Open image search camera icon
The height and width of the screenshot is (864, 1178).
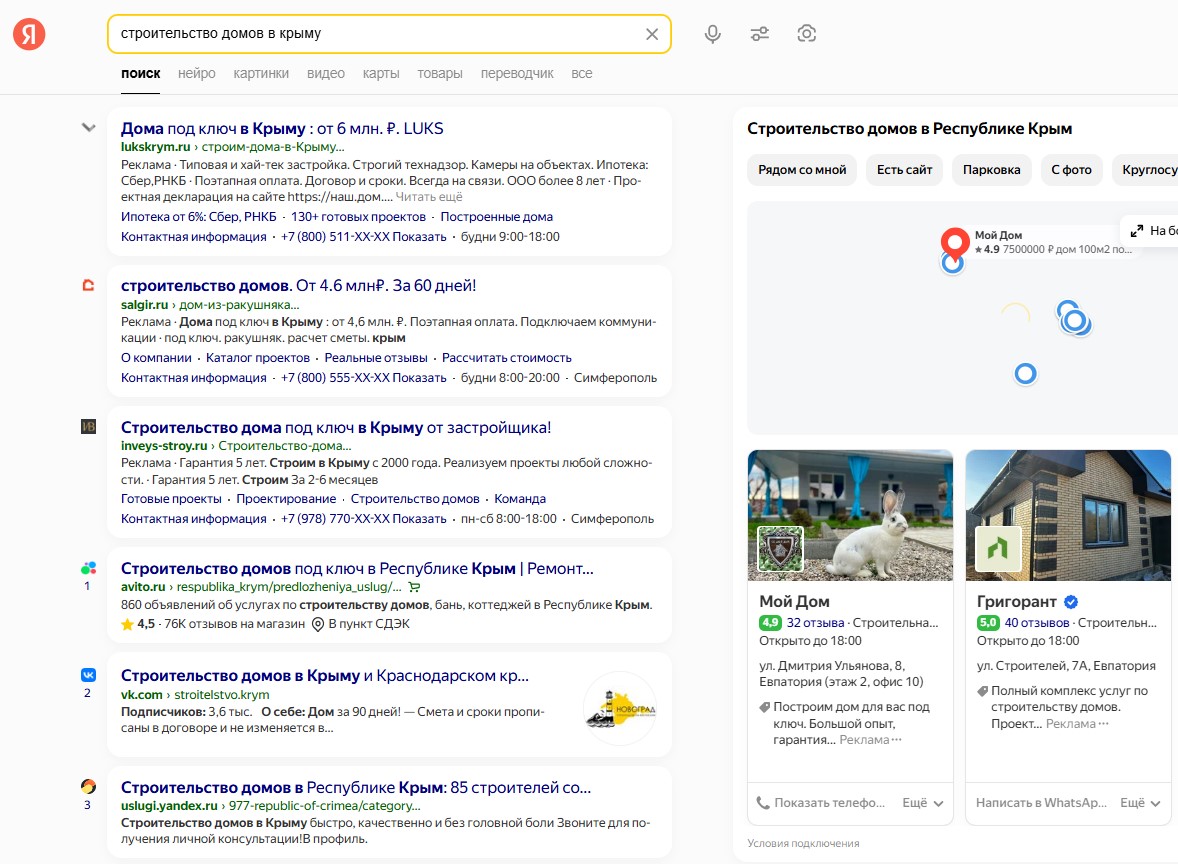click(806, 34)
